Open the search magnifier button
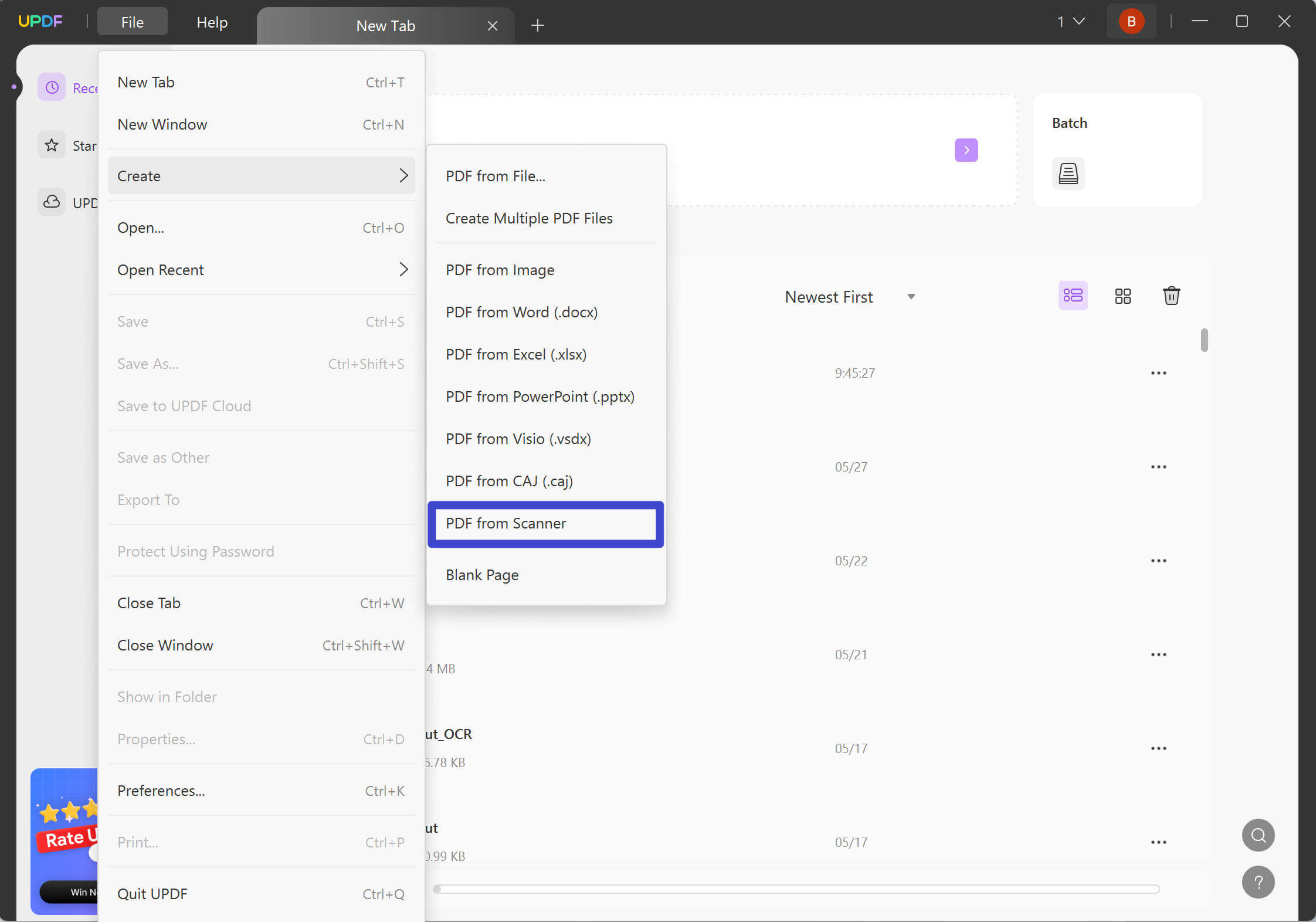 pos(1258,835)
